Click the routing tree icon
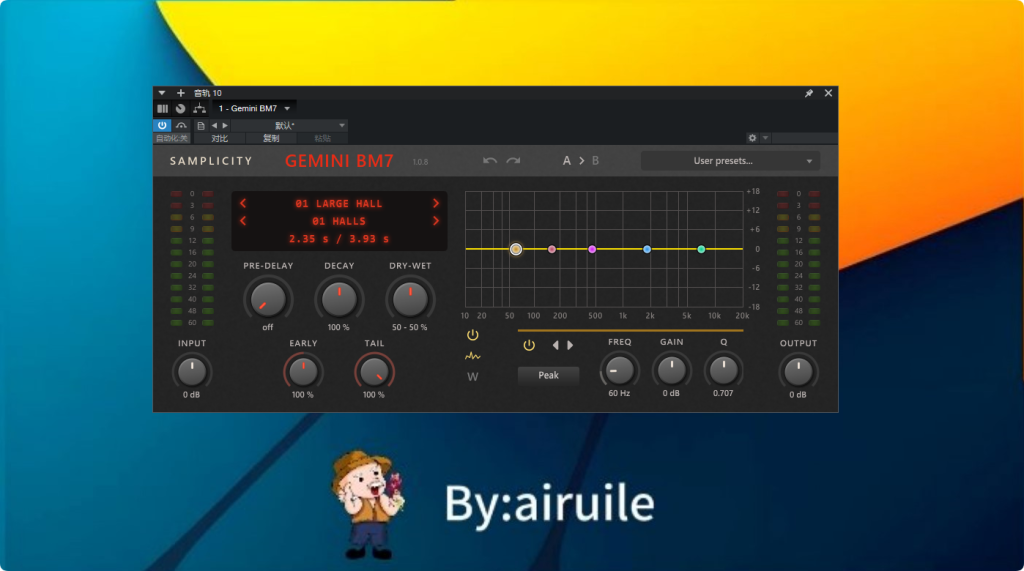 click(x=199, y=108)
